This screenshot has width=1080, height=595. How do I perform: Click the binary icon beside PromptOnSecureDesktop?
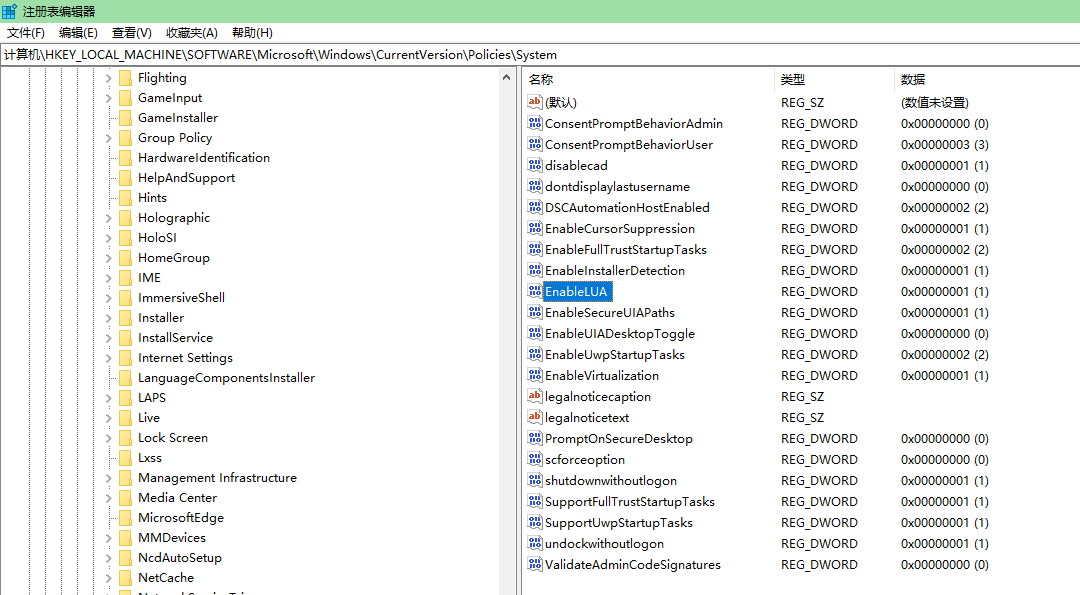[534, 439]
